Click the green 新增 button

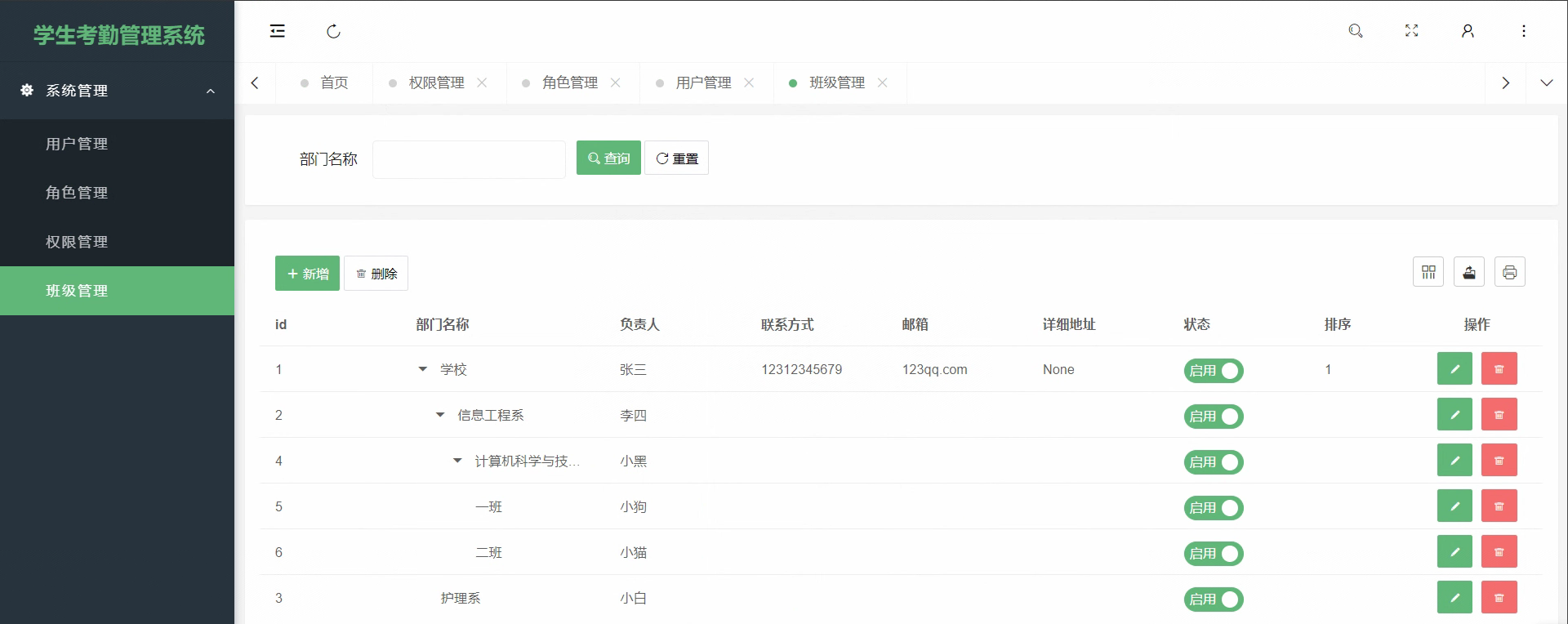307,274
